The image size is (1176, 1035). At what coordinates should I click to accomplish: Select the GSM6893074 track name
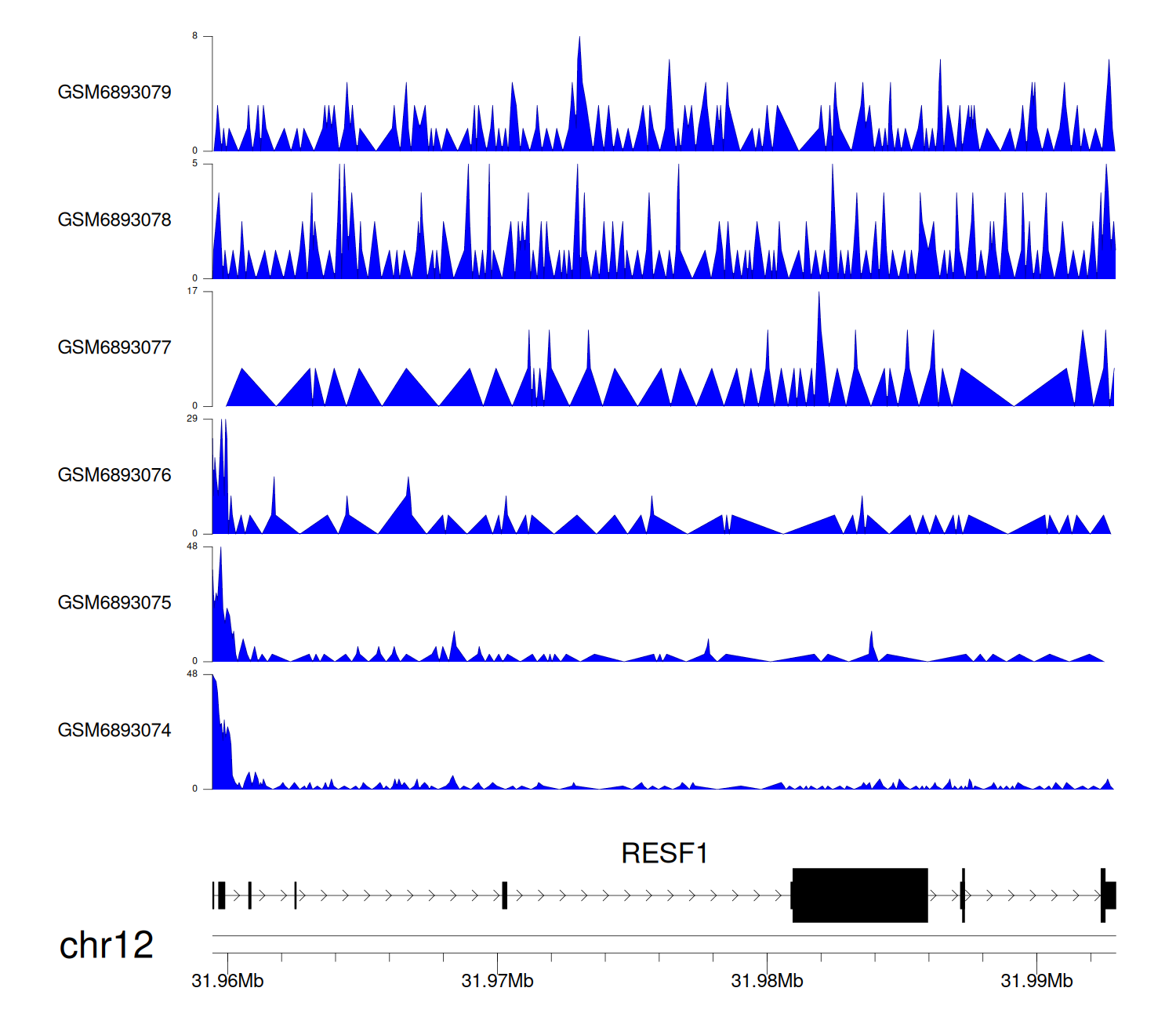click(x=114, y=731)
